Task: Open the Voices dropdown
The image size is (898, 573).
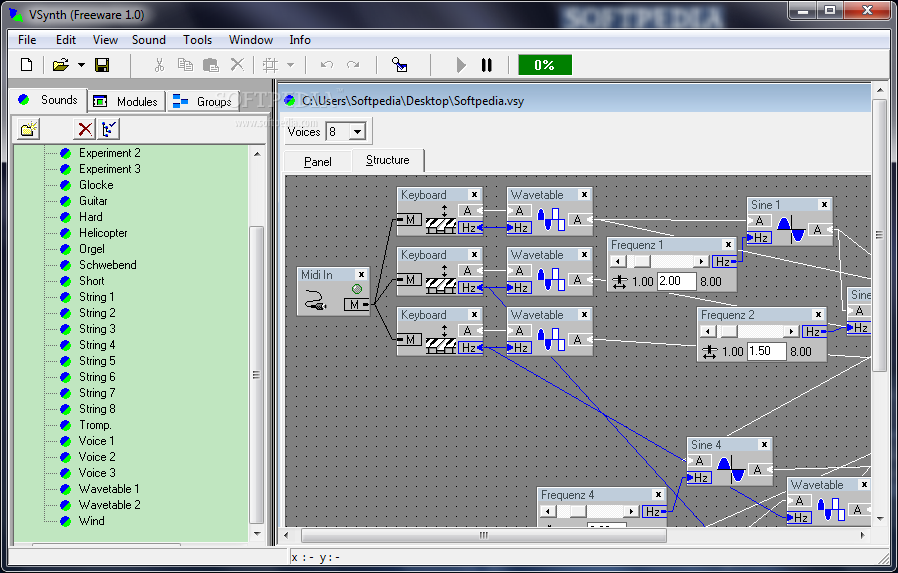Action: pos(358,132)
